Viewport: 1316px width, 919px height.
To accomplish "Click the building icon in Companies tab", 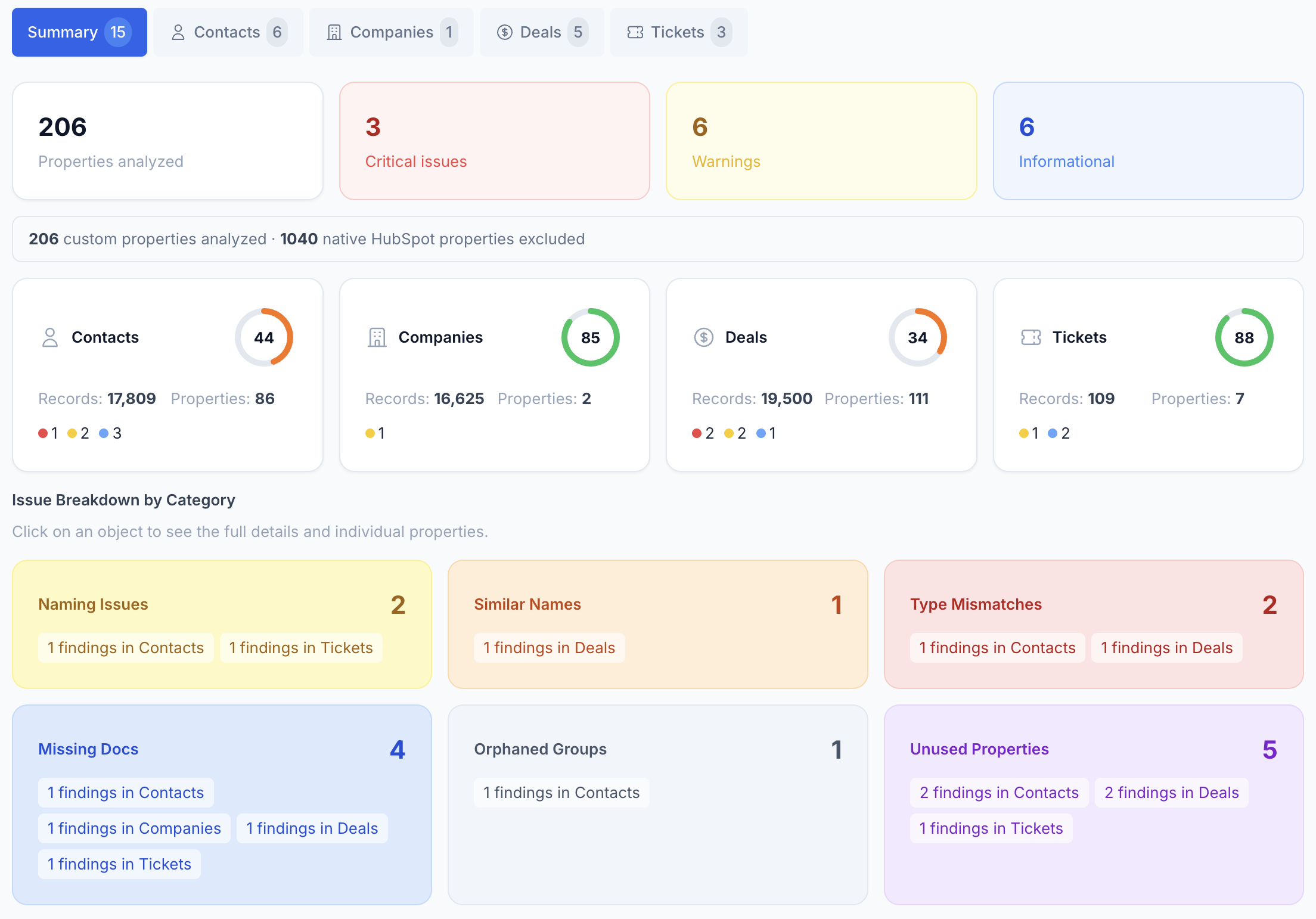I will click(x=334, y=32).
